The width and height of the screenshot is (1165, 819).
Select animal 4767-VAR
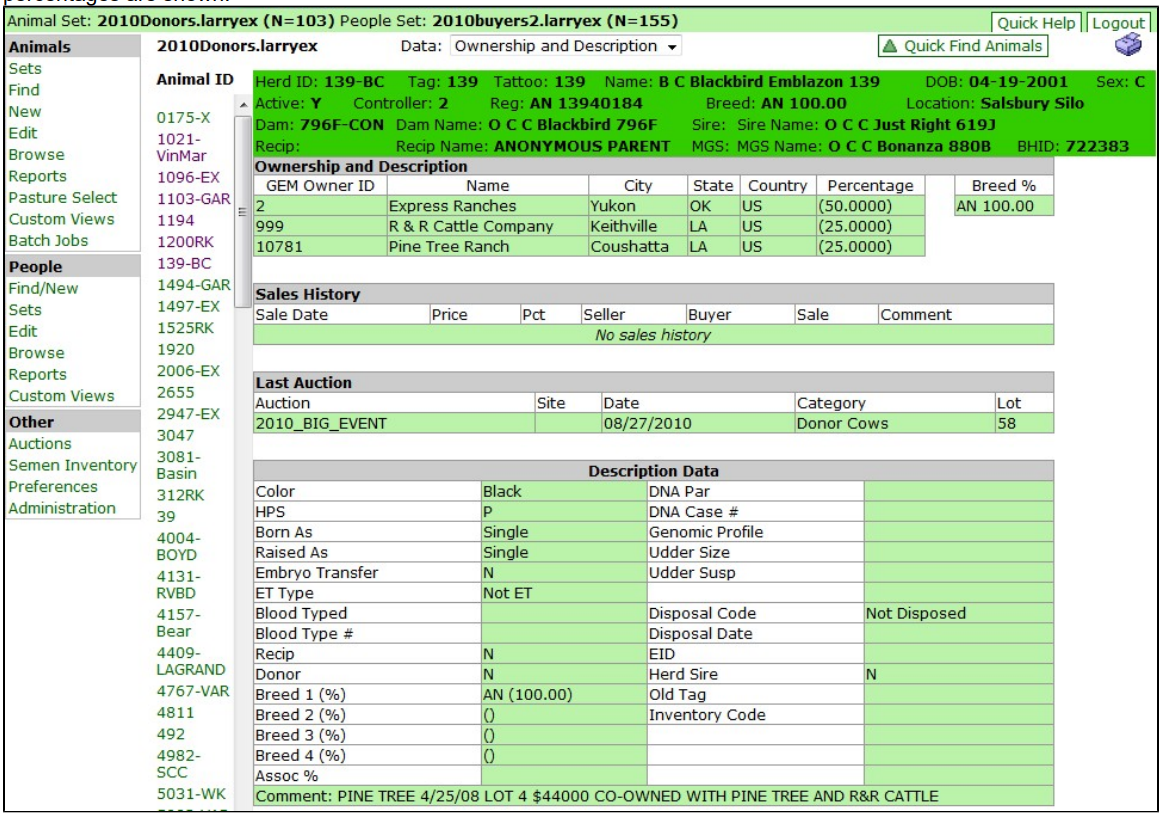coord(193,691)
